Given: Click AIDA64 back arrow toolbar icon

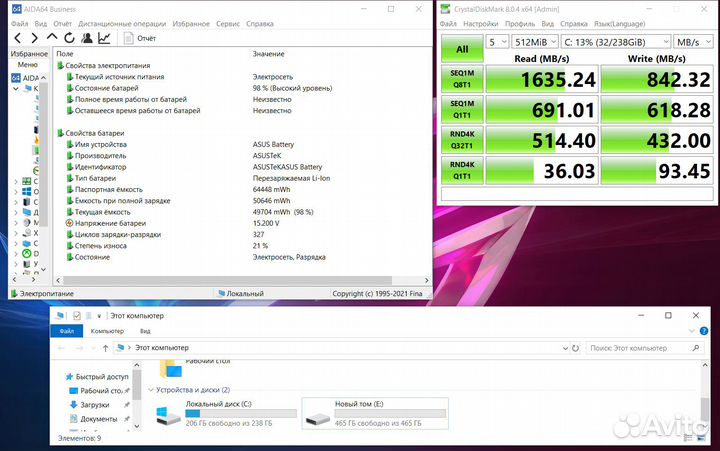Looking at the screenshot, I should click(18, 38).
